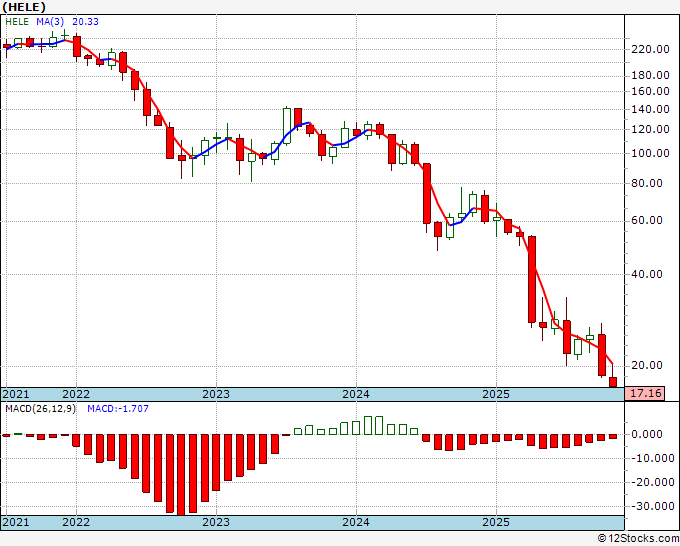Click the 0.000 MACD axis label

coord(647,434)
